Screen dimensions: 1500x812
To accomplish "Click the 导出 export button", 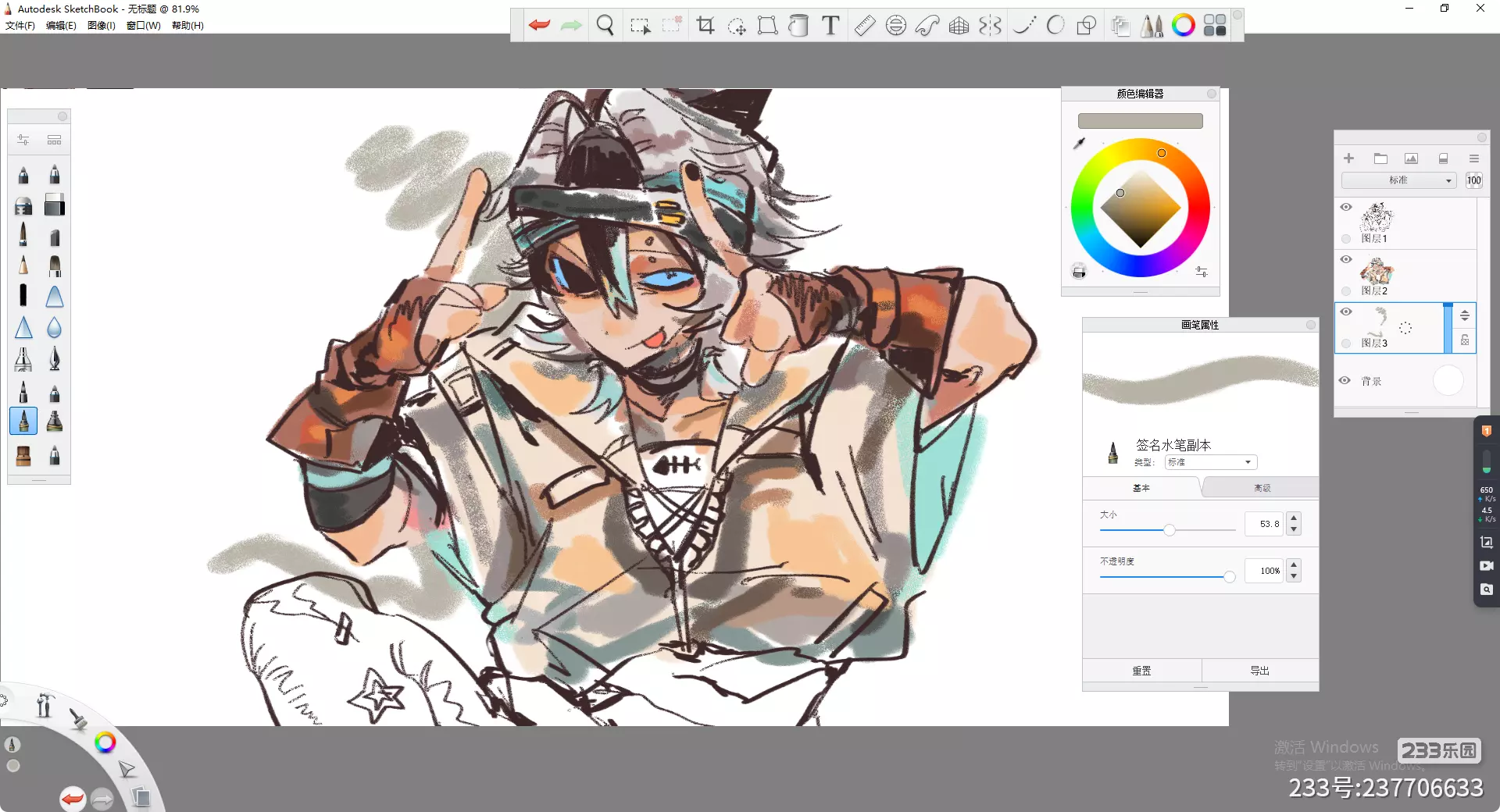I will click(1259, 671).
